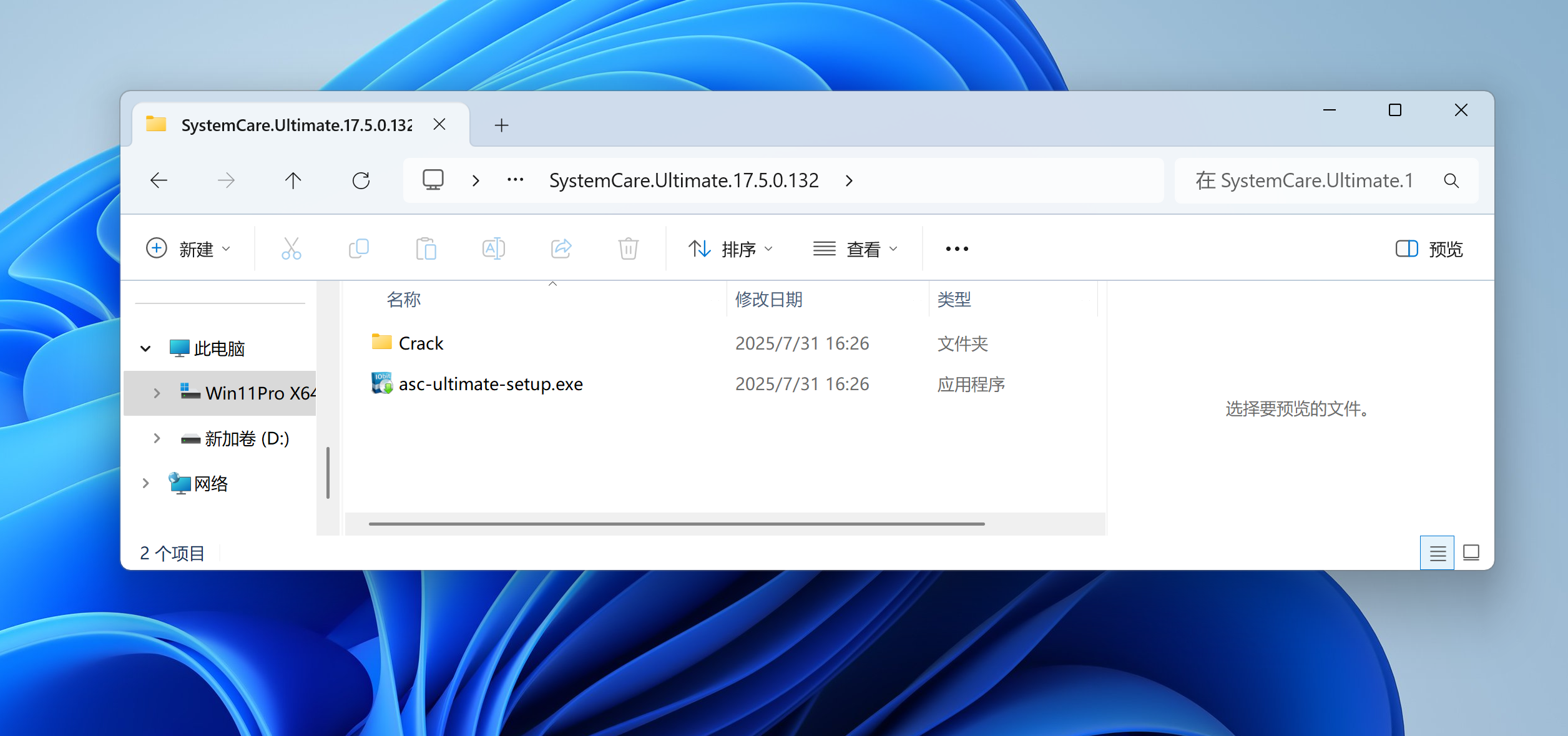
Task: Refresh the current folder
Action: click(361, 181)
